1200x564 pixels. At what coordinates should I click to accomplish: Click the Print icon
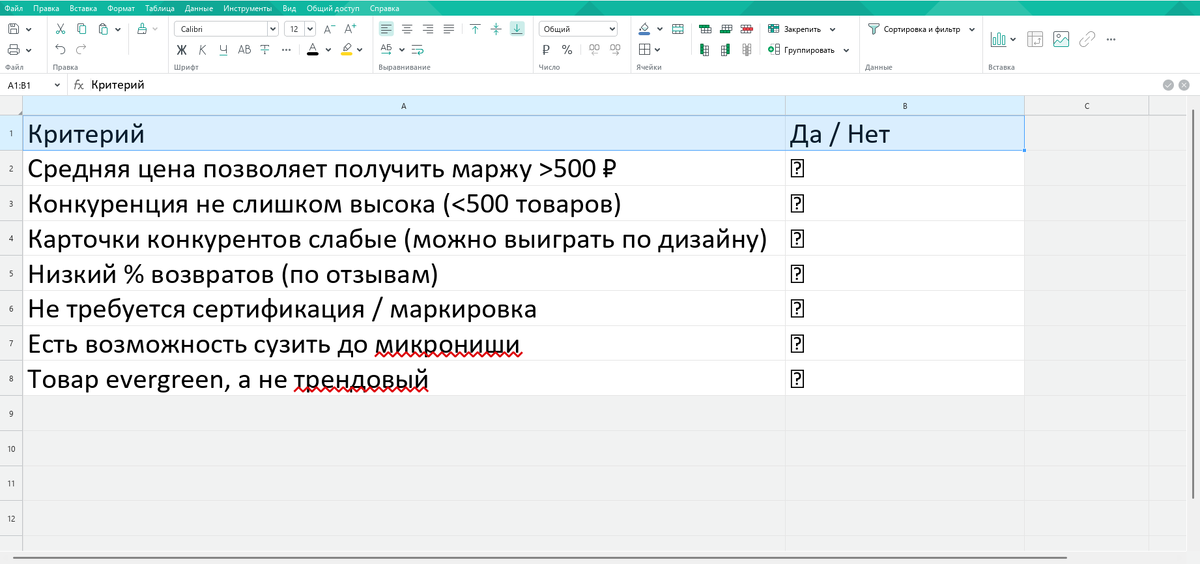(13, 49)
